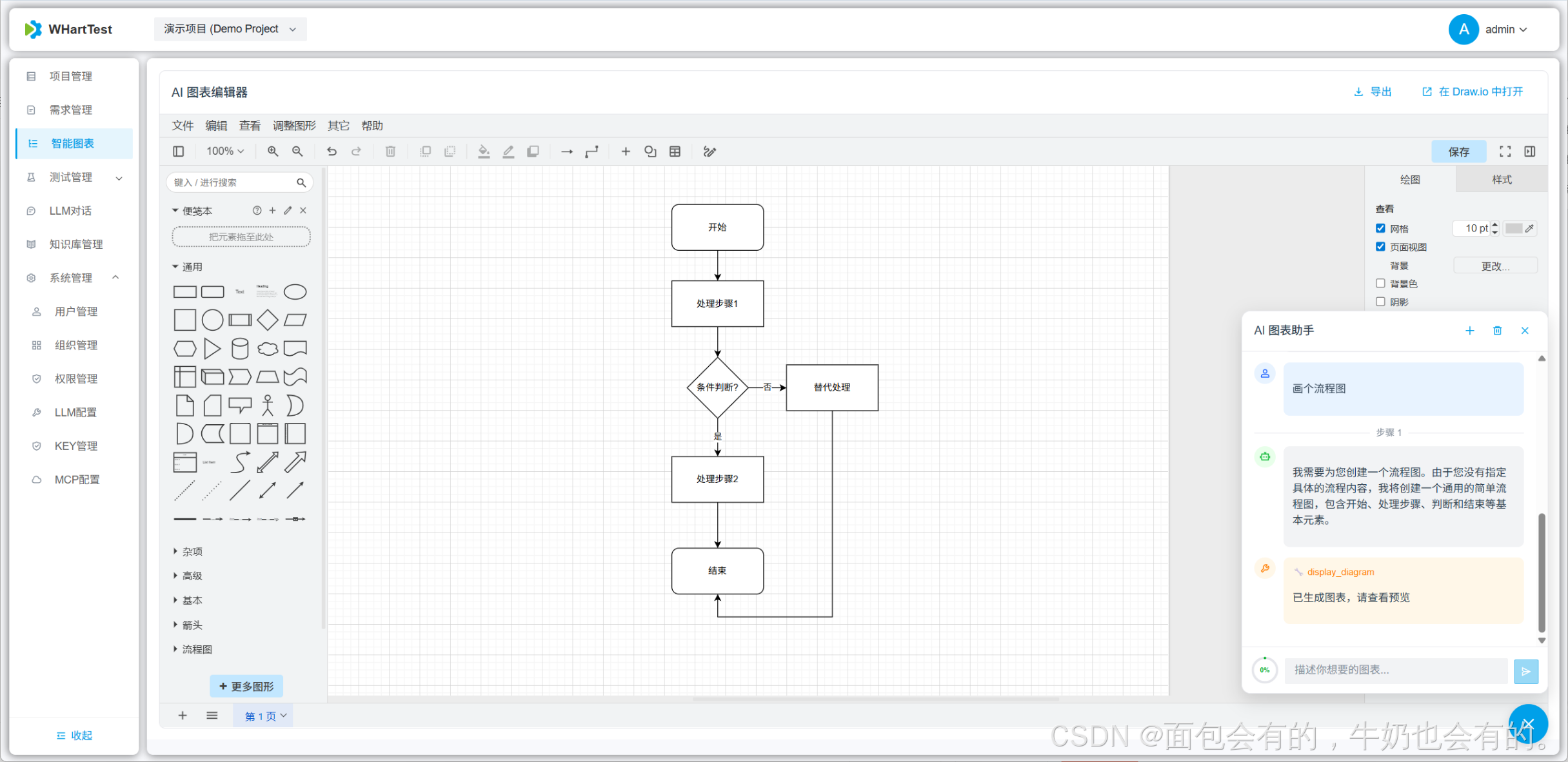Click the 保存 save button
1568x762 pixels.
click(1458, 151)
